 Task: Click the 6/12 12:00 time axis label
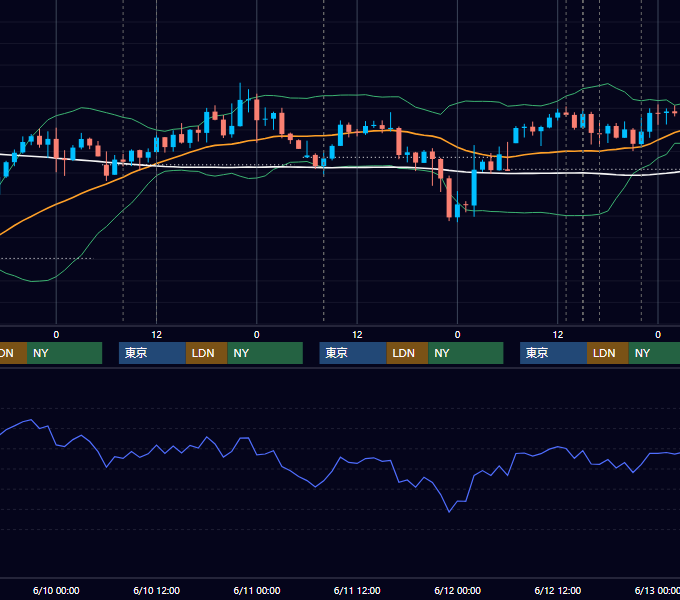558,590
